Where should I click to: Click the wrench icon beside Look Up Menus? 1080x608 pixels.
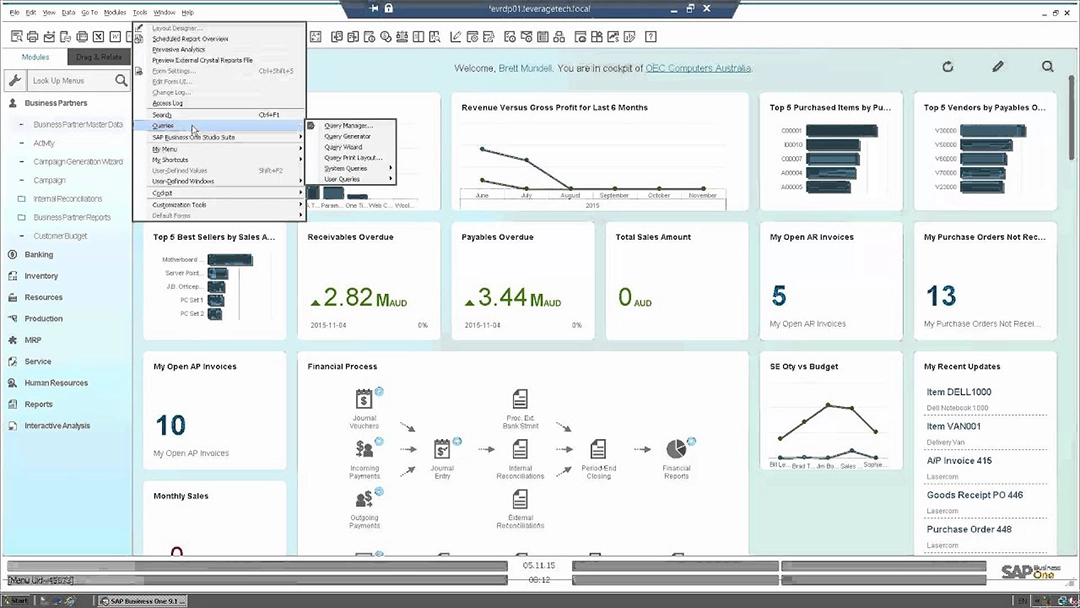tap(14, 80)
